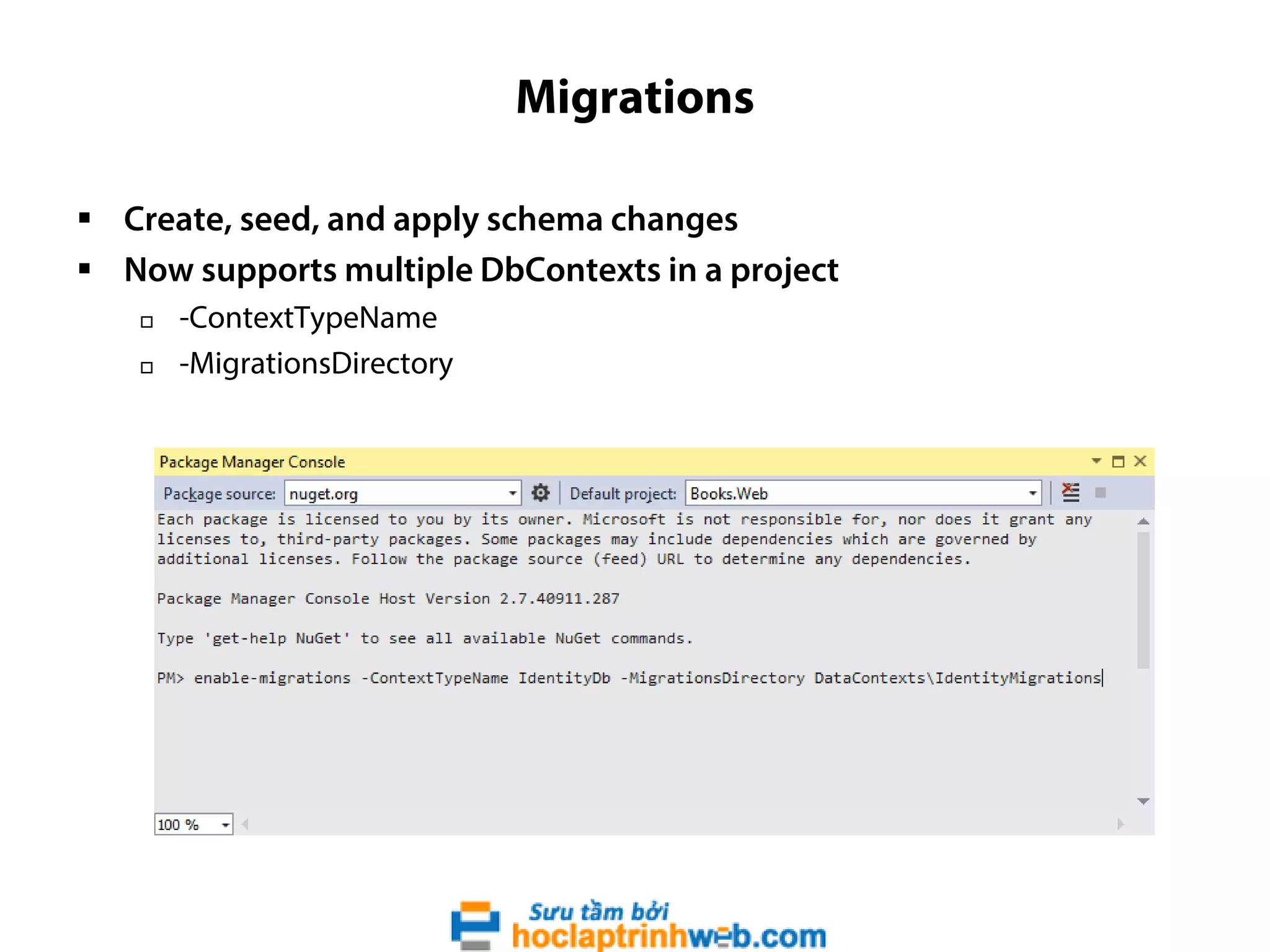1270x952 pixels.
Task: Click the hoclaptrinhweb.com link
Action: 668,936
